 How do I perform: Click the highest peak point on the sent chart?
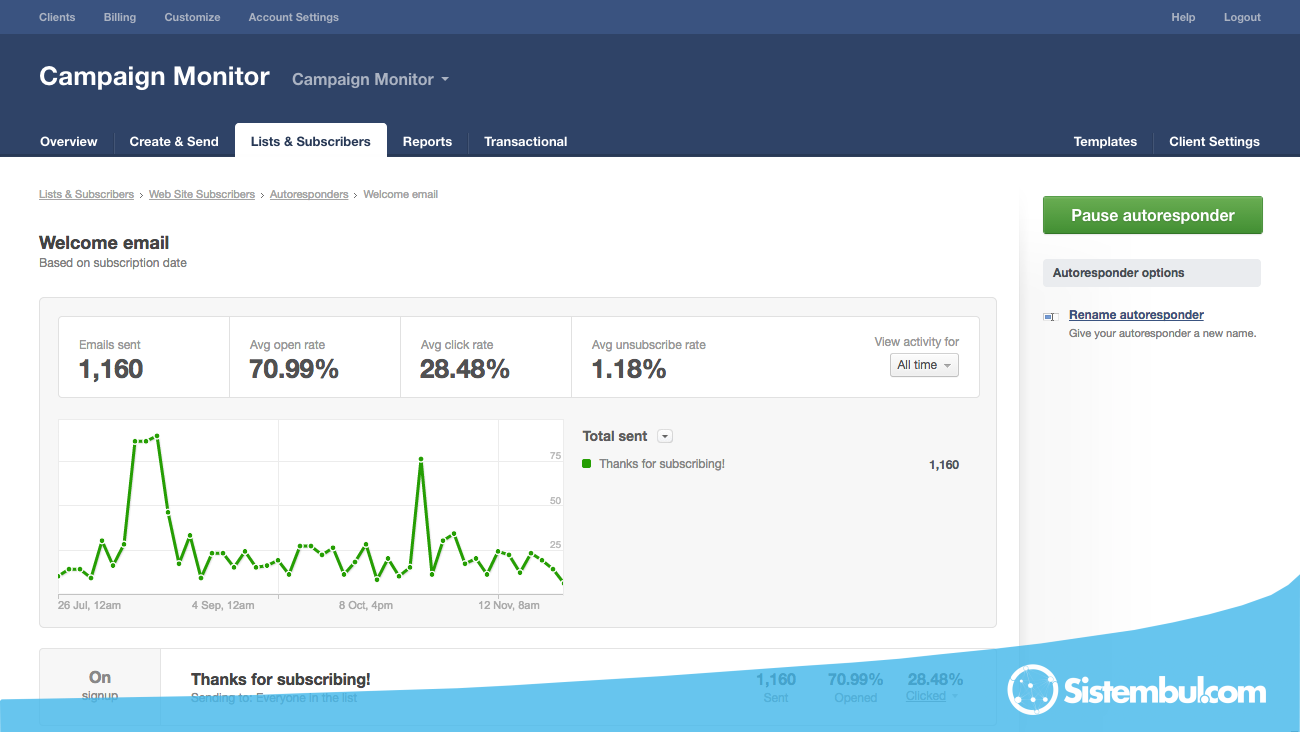(x=157, y=436)
